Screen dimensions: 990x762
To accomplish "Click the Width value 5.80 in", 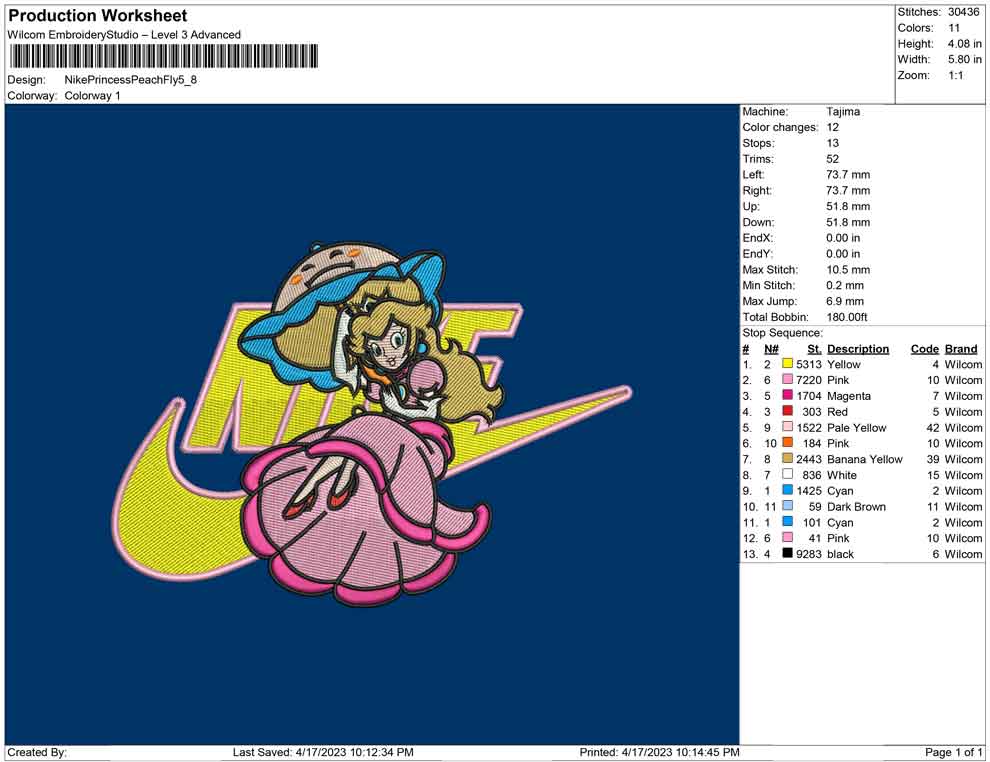I will [964, 59].
